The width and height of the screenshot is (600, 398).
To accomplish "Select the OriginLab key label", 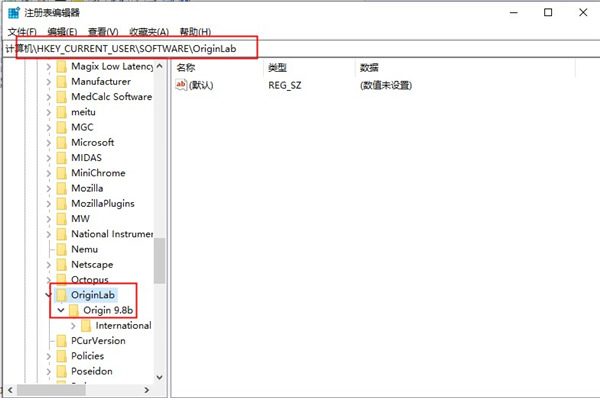I will pyautogui.click(x=93, y=295).
